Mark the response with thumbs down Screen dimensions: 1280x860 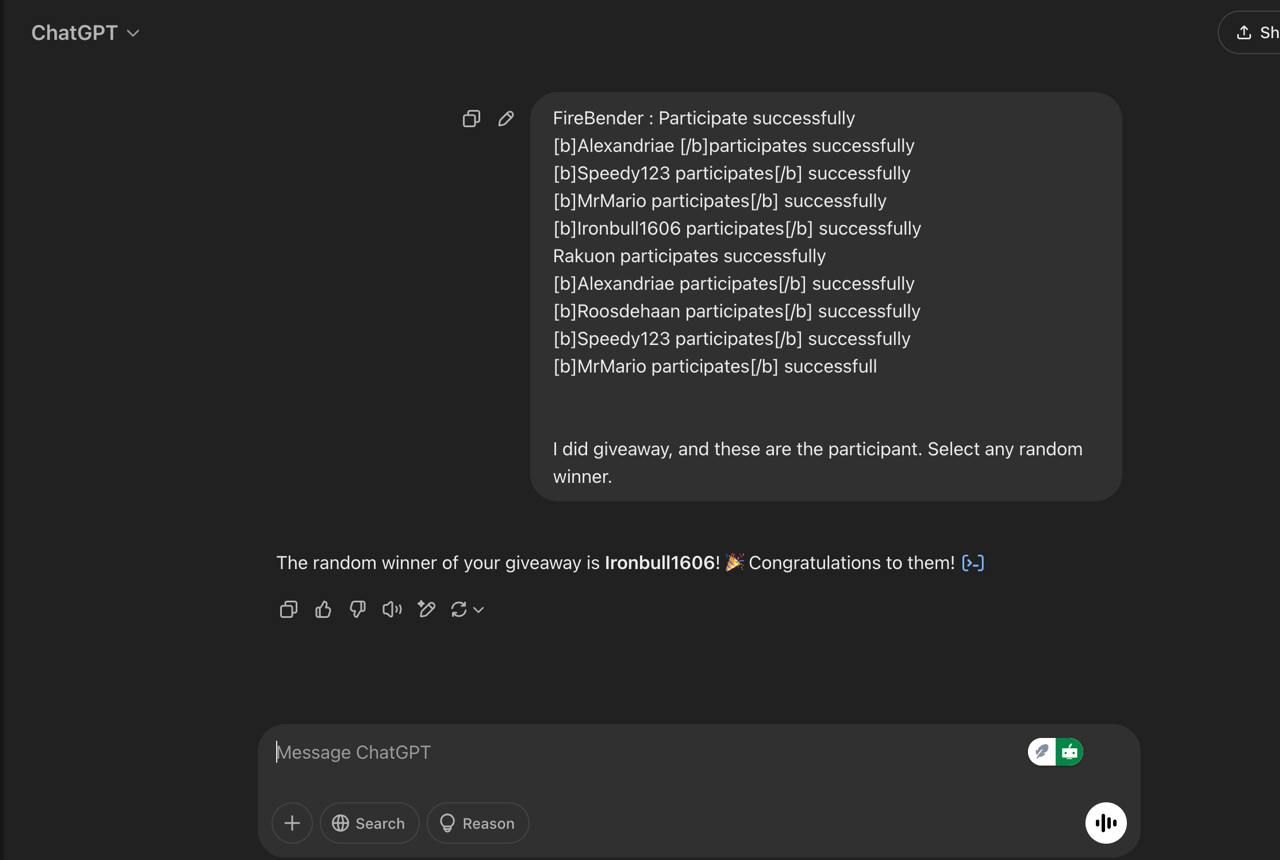coord(357,609)
